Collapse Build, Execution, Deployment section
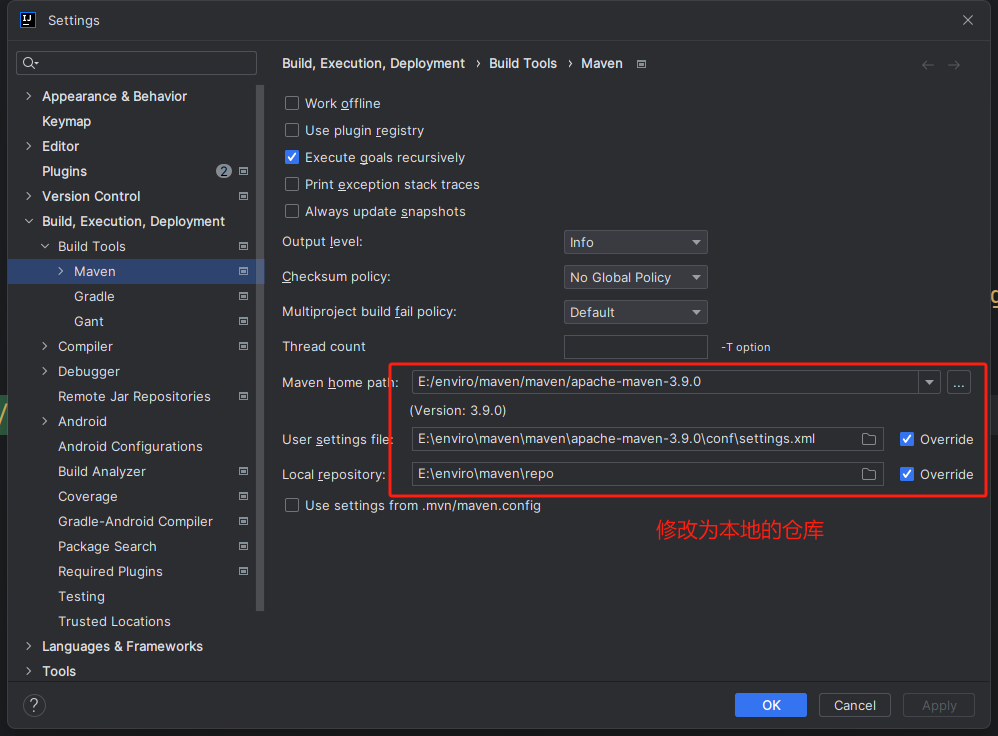 pyautogui.click(x=29, y=222)
